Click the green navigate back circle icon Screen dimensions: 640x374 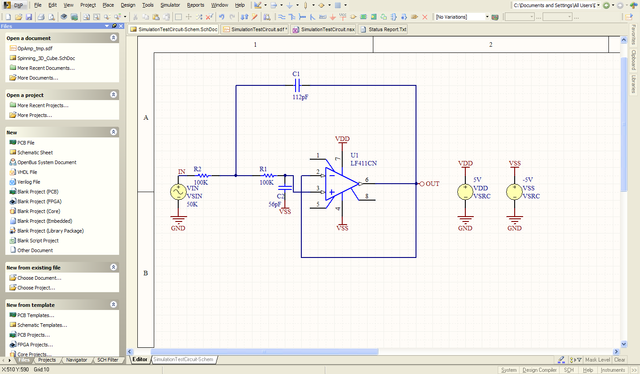(x=607, y=5)
